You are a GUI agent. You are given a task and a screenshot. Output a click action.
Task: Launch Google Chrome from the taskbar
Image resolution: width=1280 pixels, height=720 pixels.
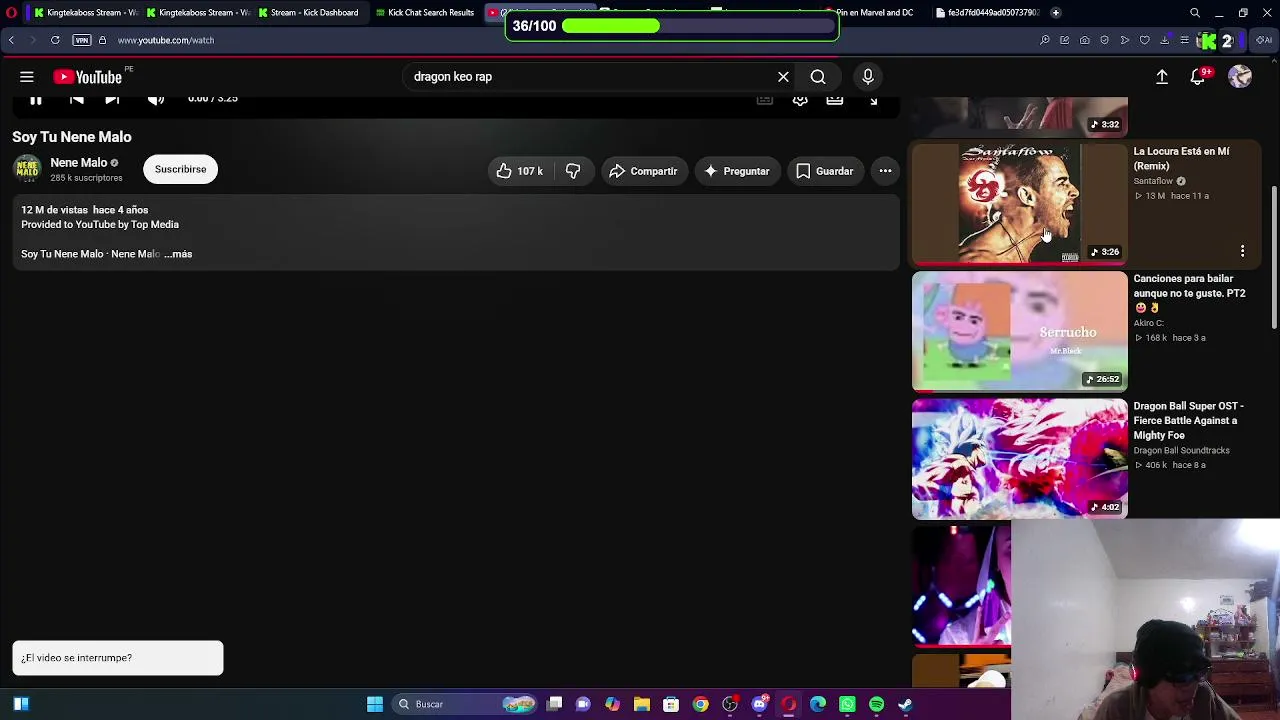click(700, 704)
